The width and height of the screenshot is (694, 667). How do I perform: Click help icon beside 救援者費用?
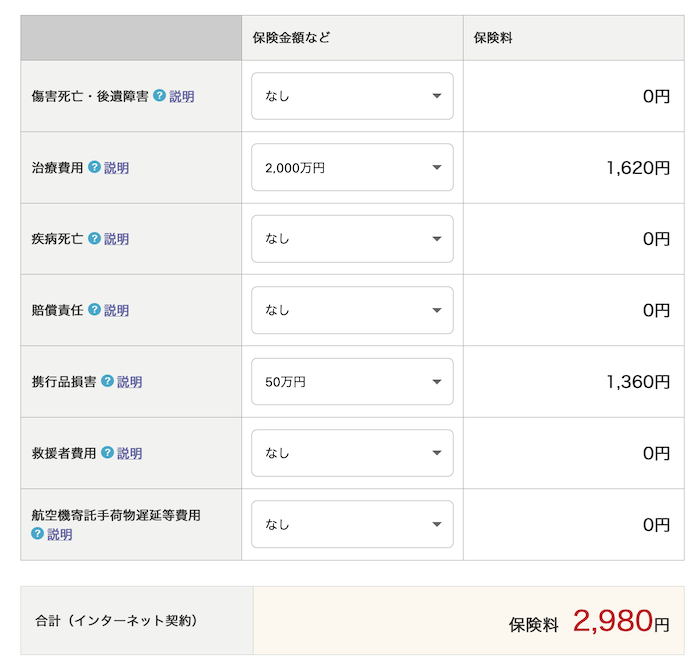click(x=107, y=453)
